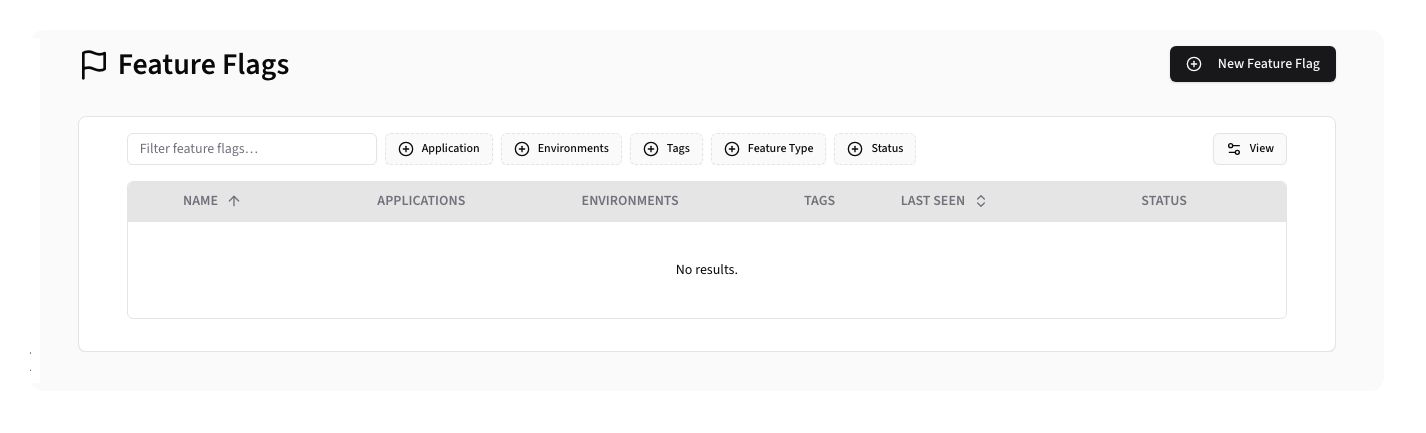Click the plus-circle icon on Environments filter
Screen dimensions: 1426x433
(x=522, y=149)
